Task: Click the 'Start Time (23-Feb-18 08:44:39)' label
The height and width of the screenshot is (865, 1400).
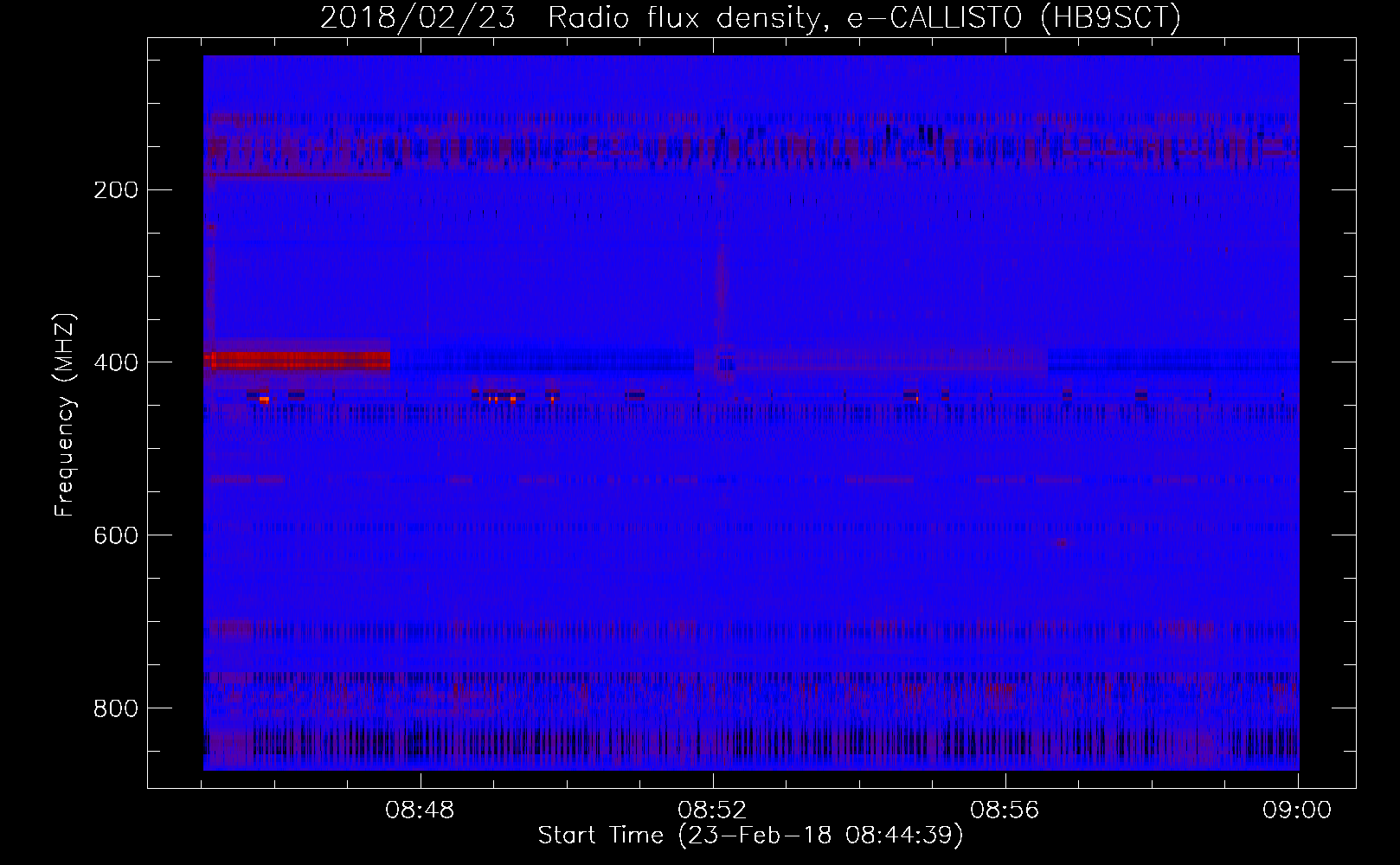Action: coord(750,836)
